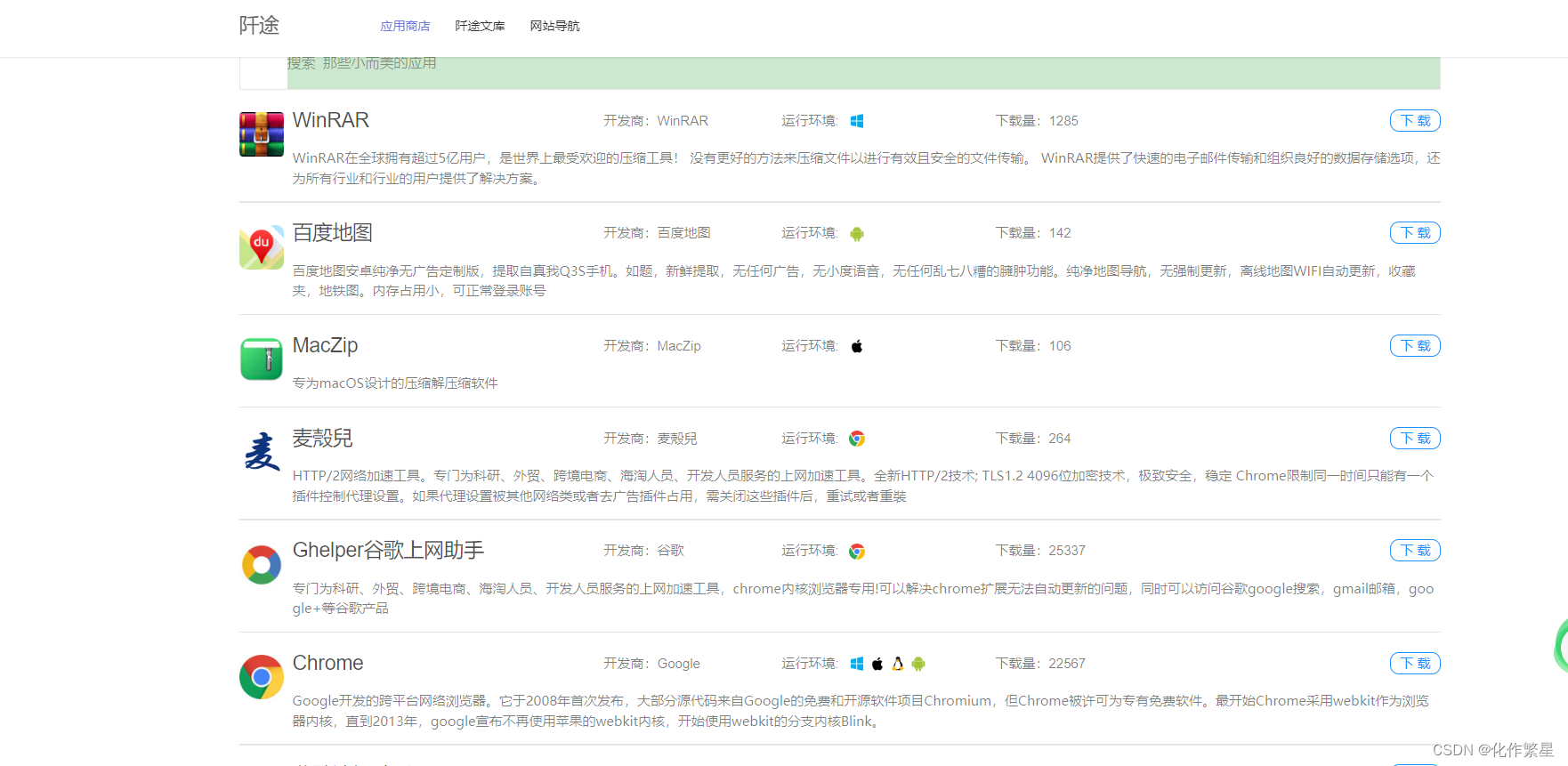Click the text 开发商: 百度地图
Image resolution: width=1568 pixels, height=766 pixels.
pyautogui.click(x=657, y=233)
